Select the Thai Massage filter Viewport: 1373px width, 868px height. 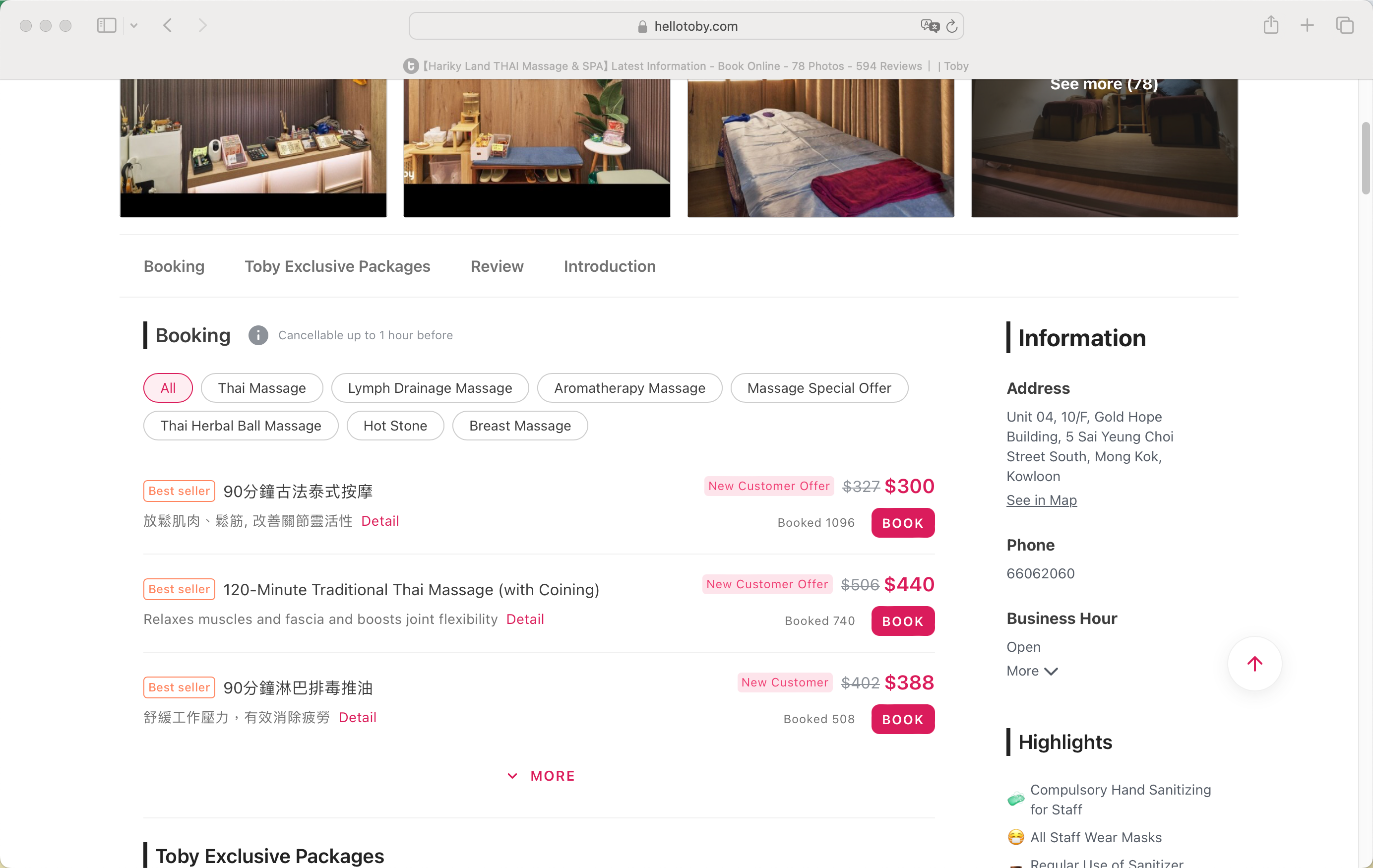point(262,388)
